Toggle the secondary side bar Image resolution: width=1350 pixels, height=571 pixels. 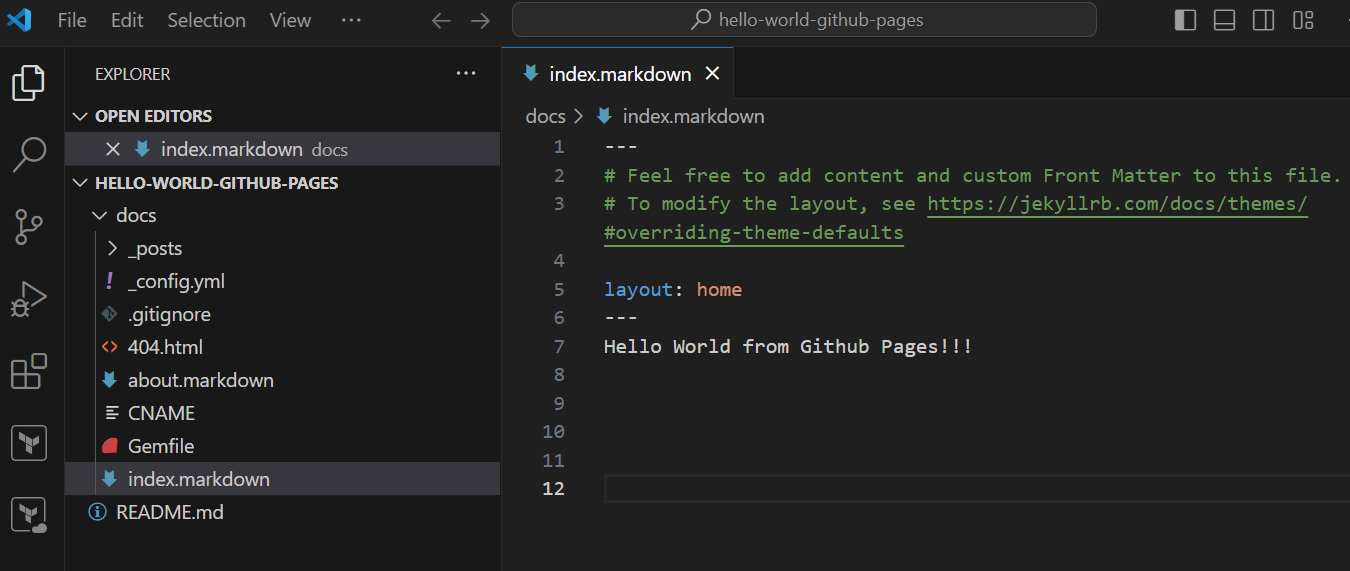[x=1263, y=20]
